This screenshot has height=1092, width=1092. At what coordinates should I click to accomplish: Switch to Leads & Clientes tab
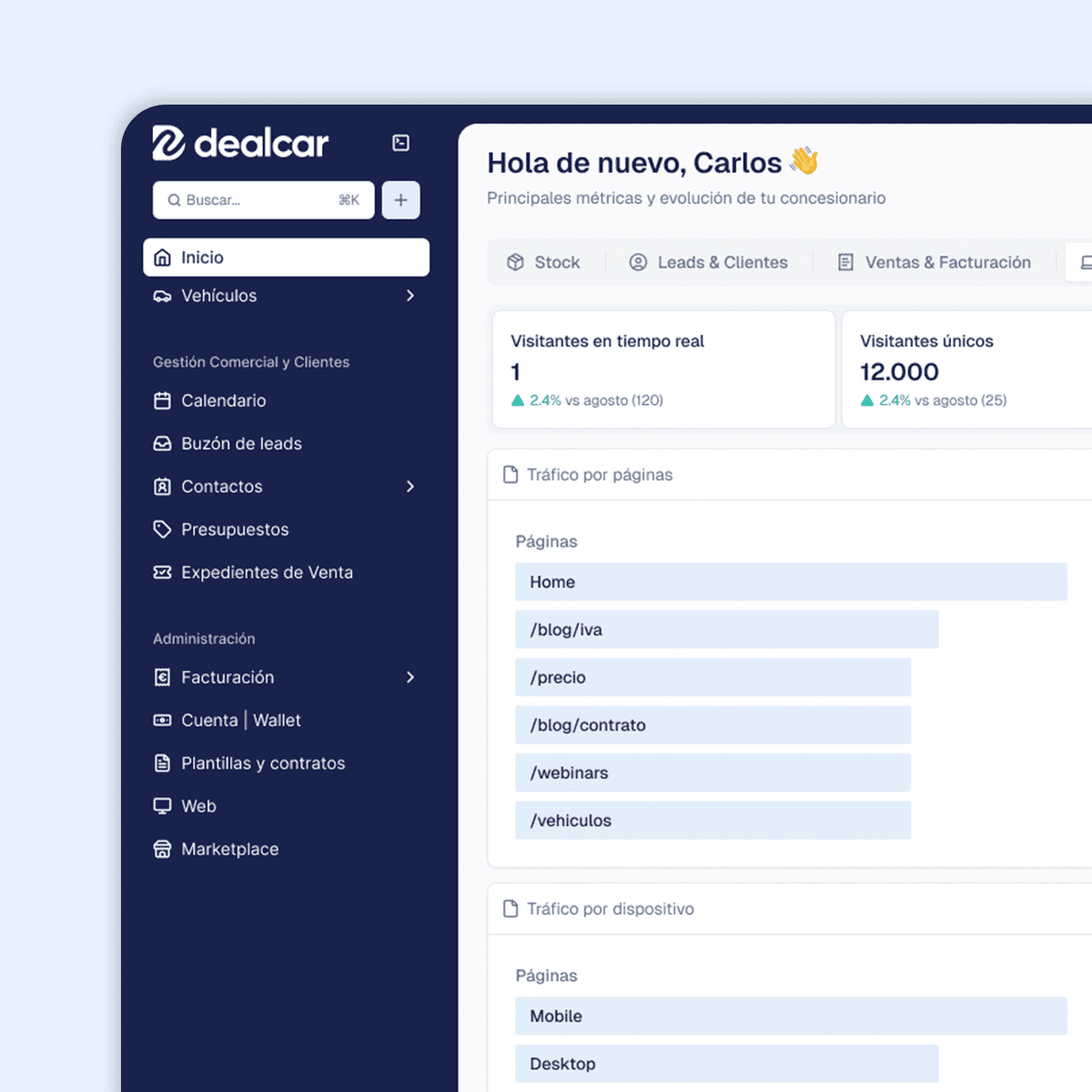(x=709, y=262)
